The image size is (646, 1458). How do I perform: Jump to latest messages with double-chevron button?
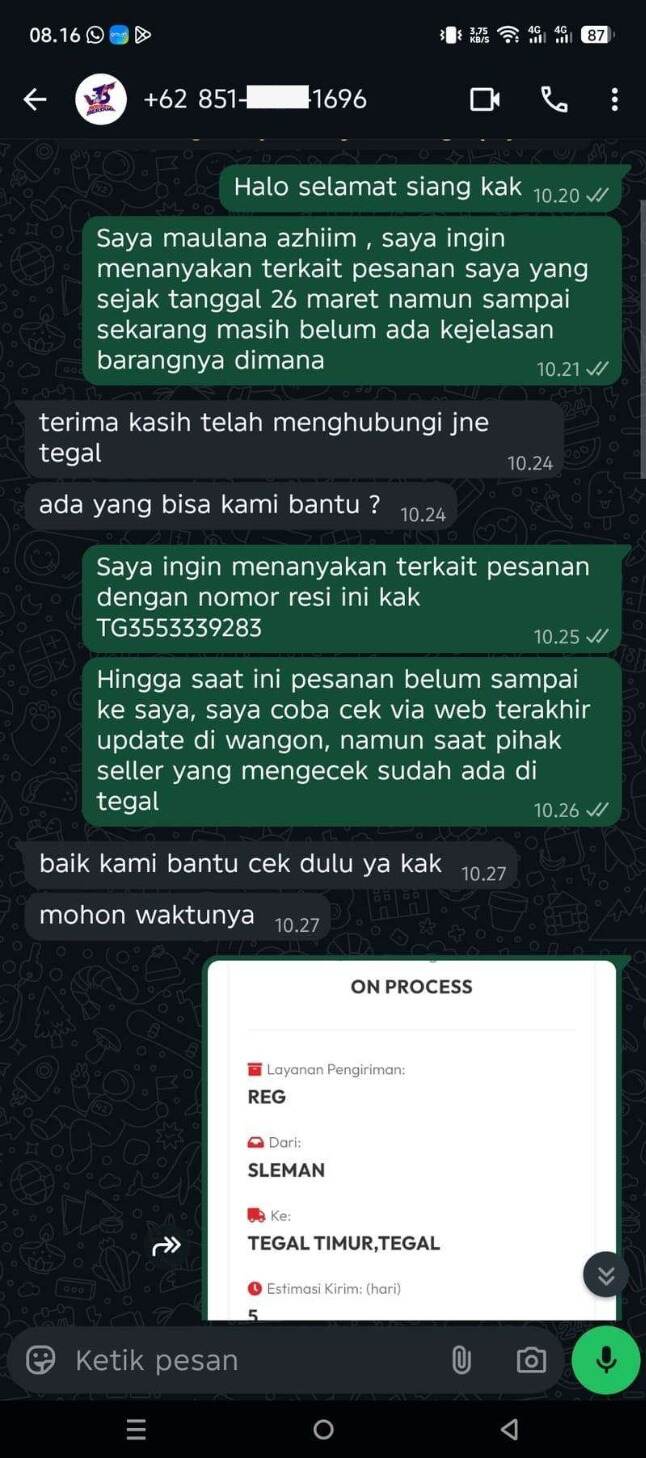pos(606,1274)
